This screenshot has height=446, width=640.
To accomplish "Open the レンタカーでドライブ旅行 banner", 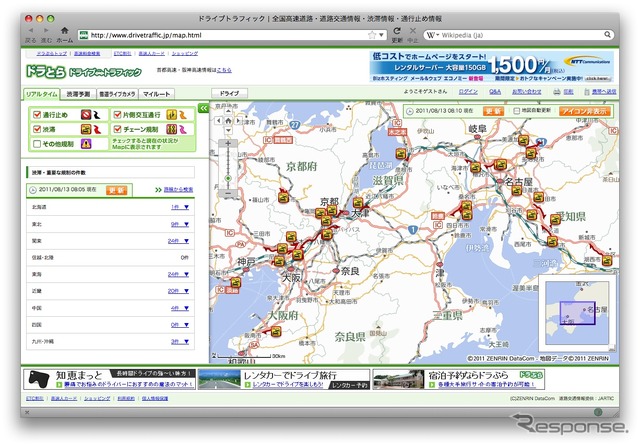I will click(x=284, y=379).
